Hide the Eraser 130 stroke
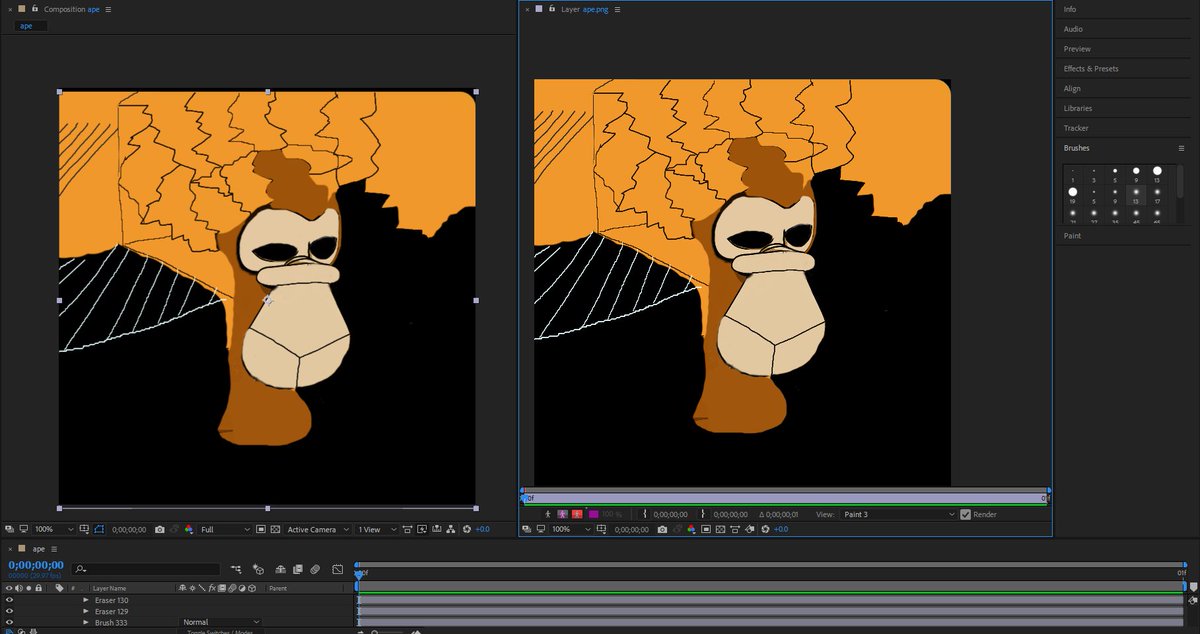This screenshot has height=634, width=1200. click(9, 600)
